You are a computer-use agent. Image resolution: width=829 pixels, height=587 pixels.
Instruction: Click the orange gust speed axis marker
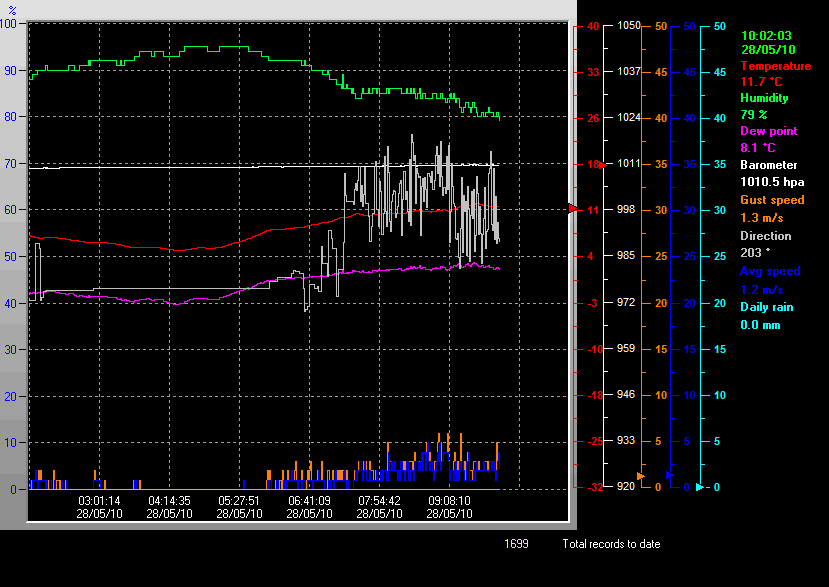641,476
